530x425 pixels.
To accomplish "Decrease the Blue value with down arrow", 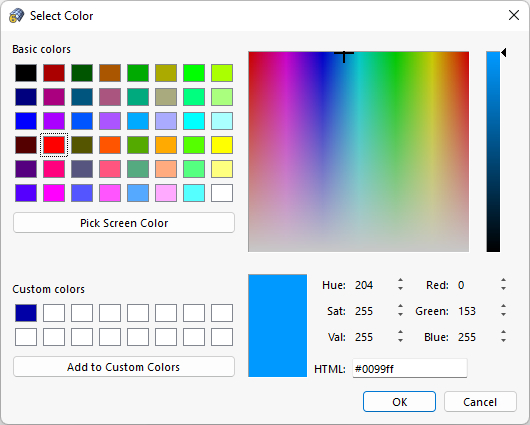I will [503, 341].
